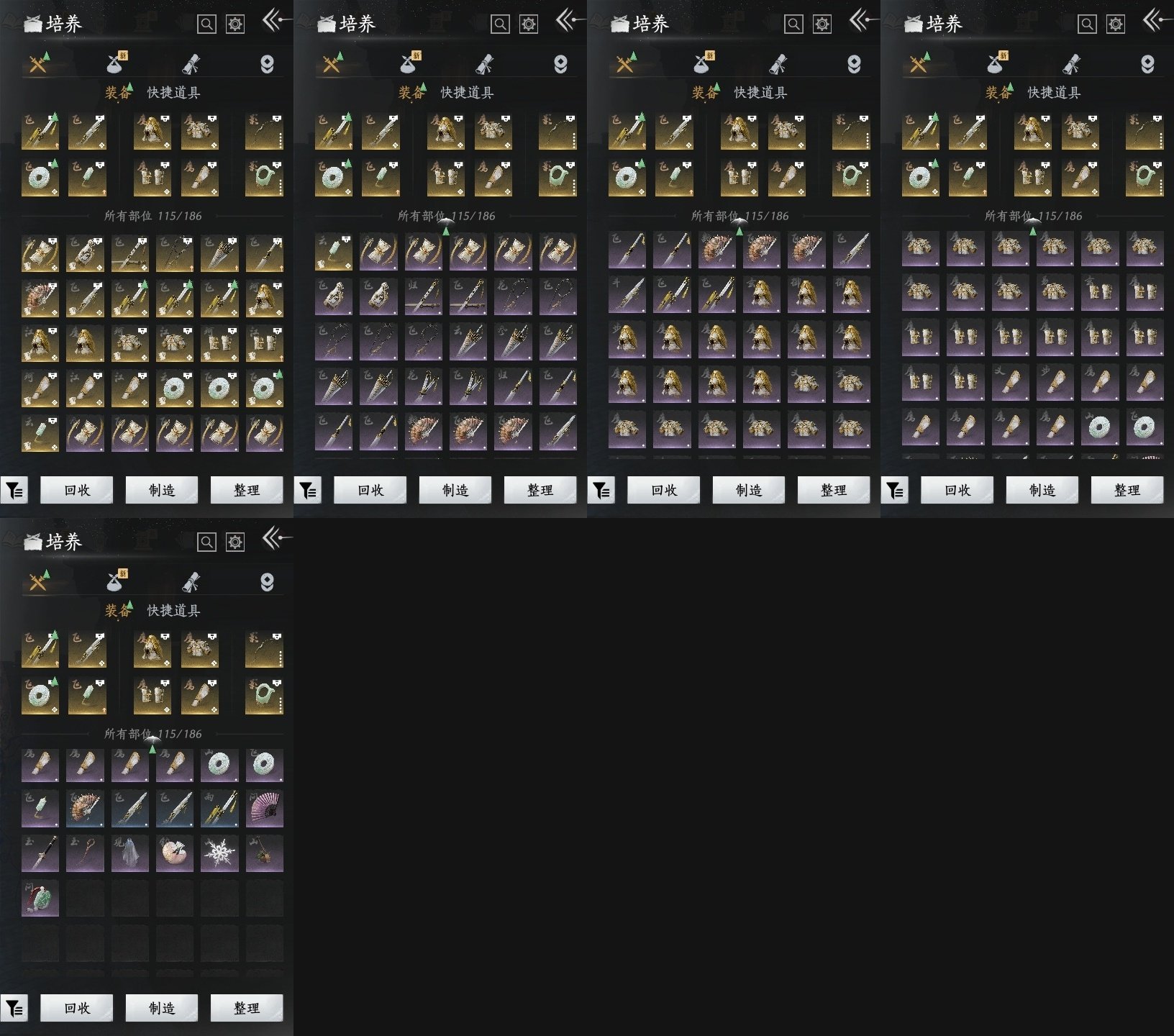The image size is (1174, 1036).
Task: Select equipped helmet slot in top-left panel
Action: (x=153, y=131)
